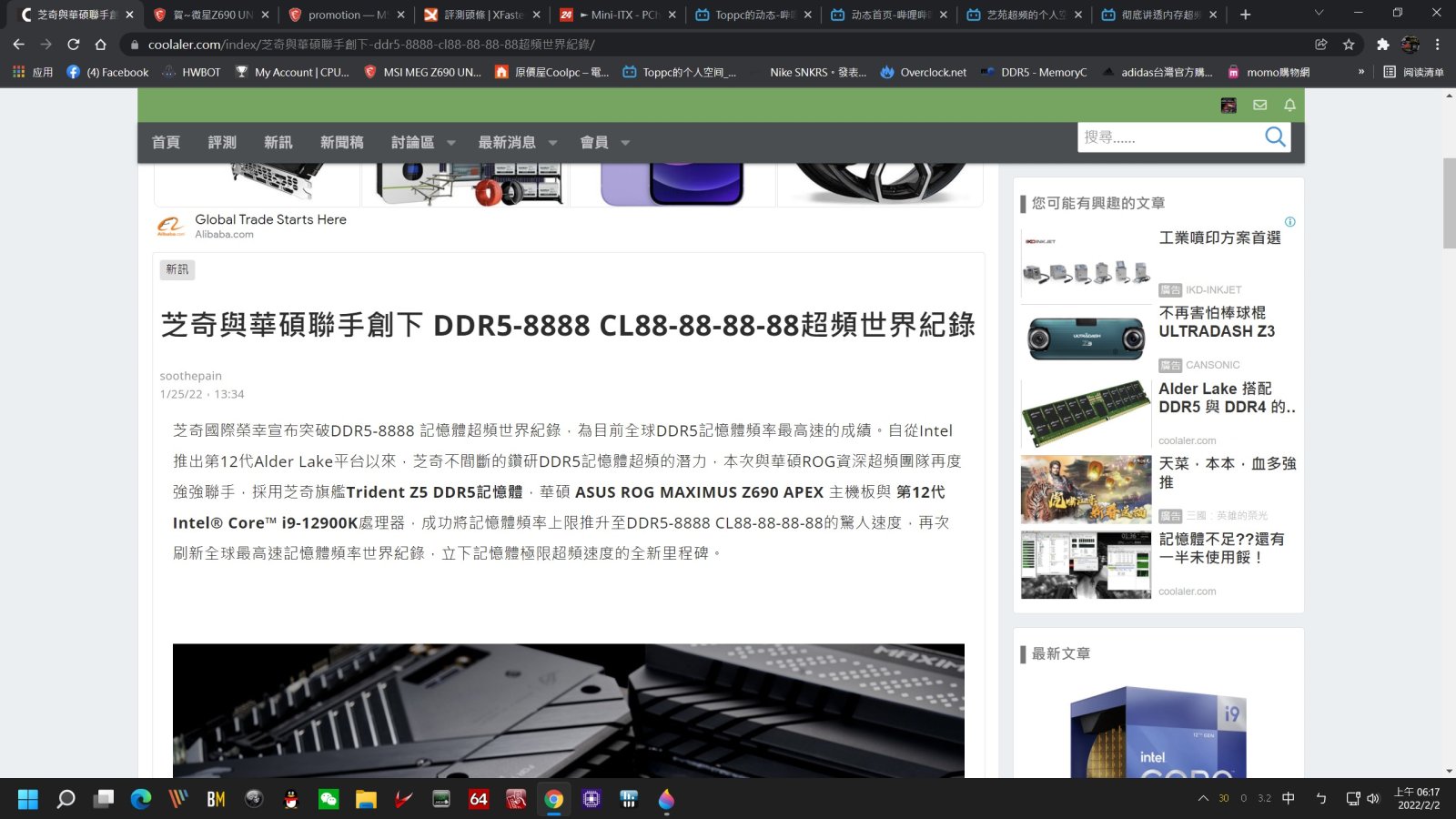Open the Windows Start menu
The image size is (1456, 819).
point(28,799)
